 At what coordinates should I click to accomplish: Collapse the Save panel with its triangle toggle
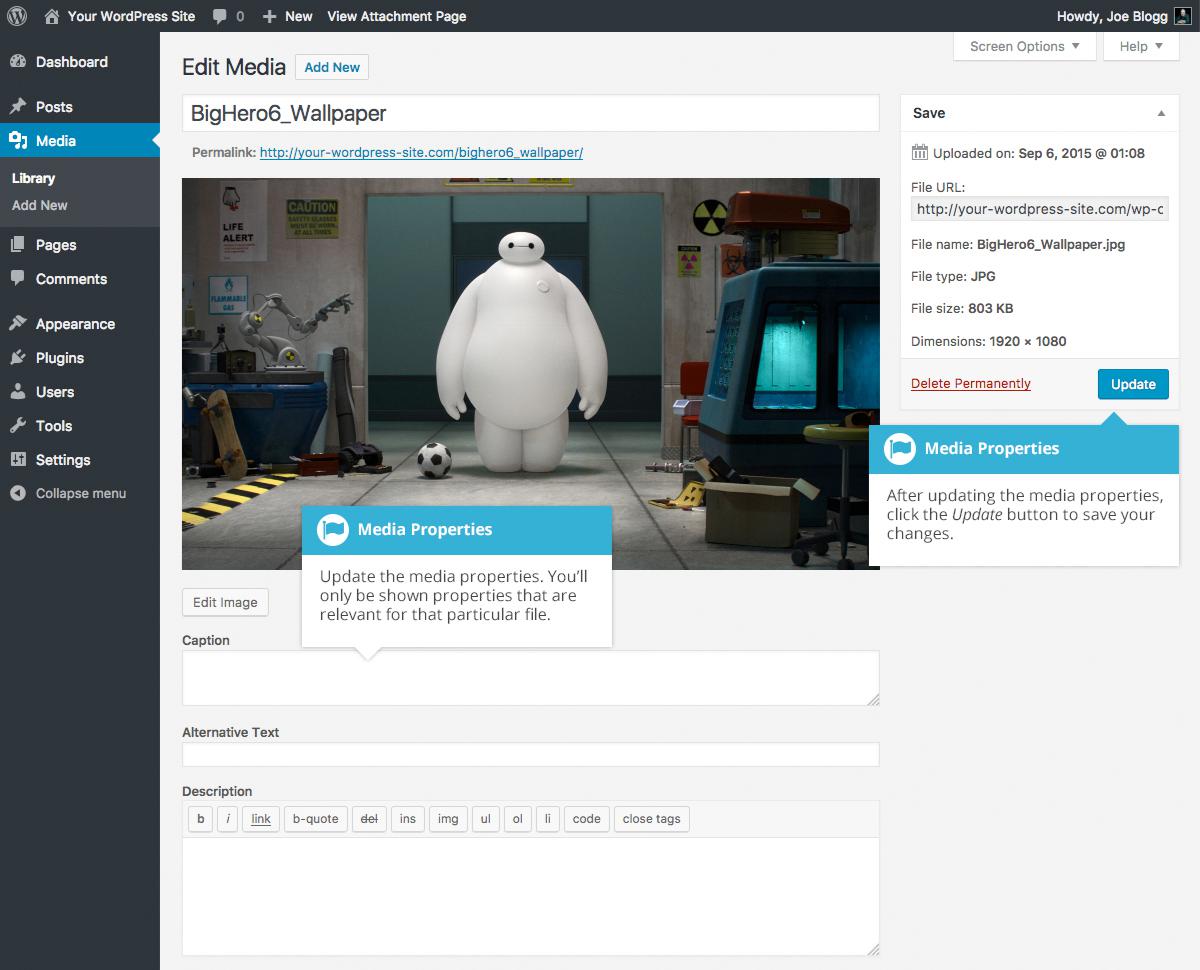(x=1161, y=114)
